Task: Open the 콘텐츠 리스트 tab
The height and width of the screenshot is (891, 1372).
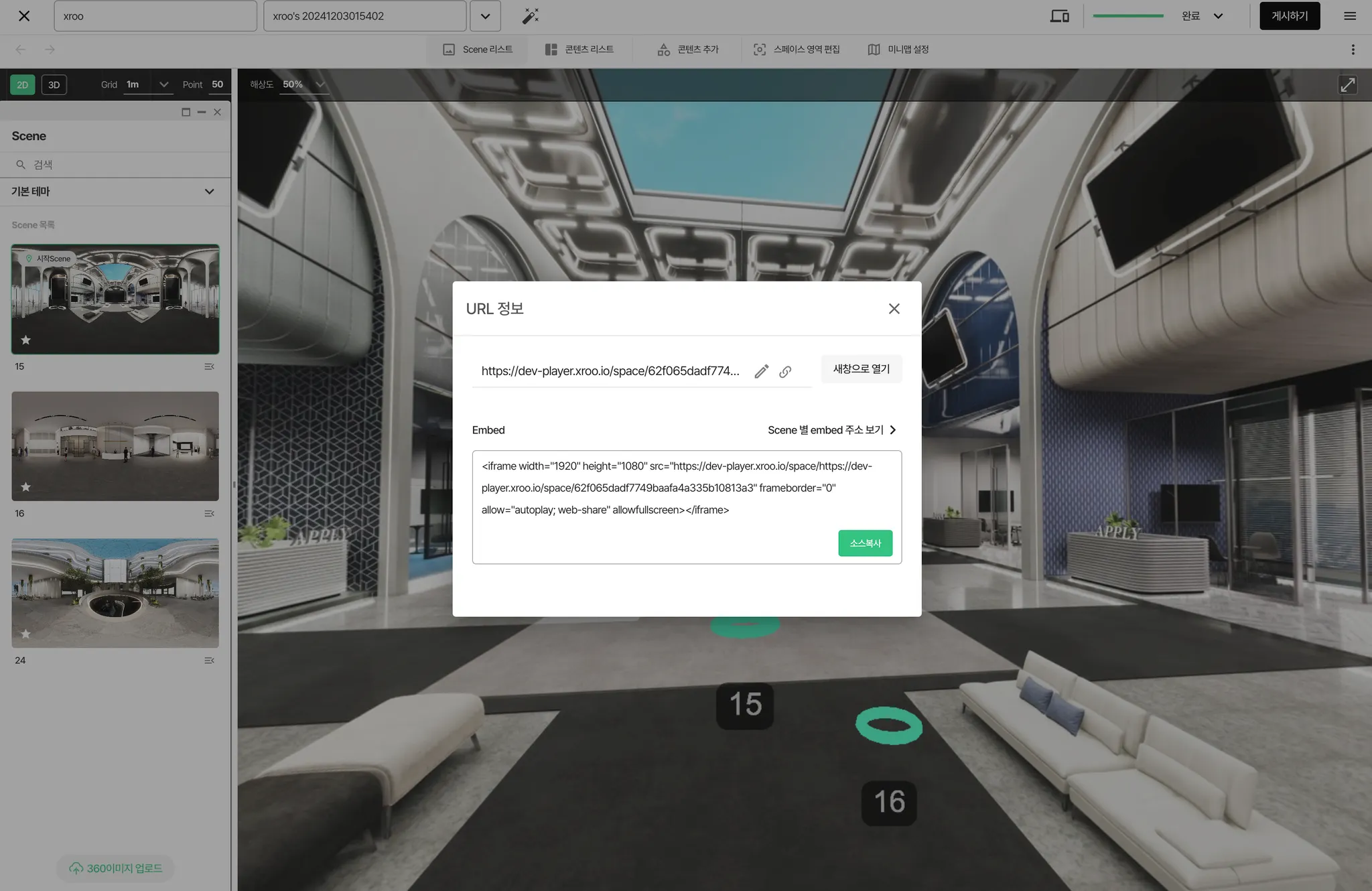Action: point(579,50)
